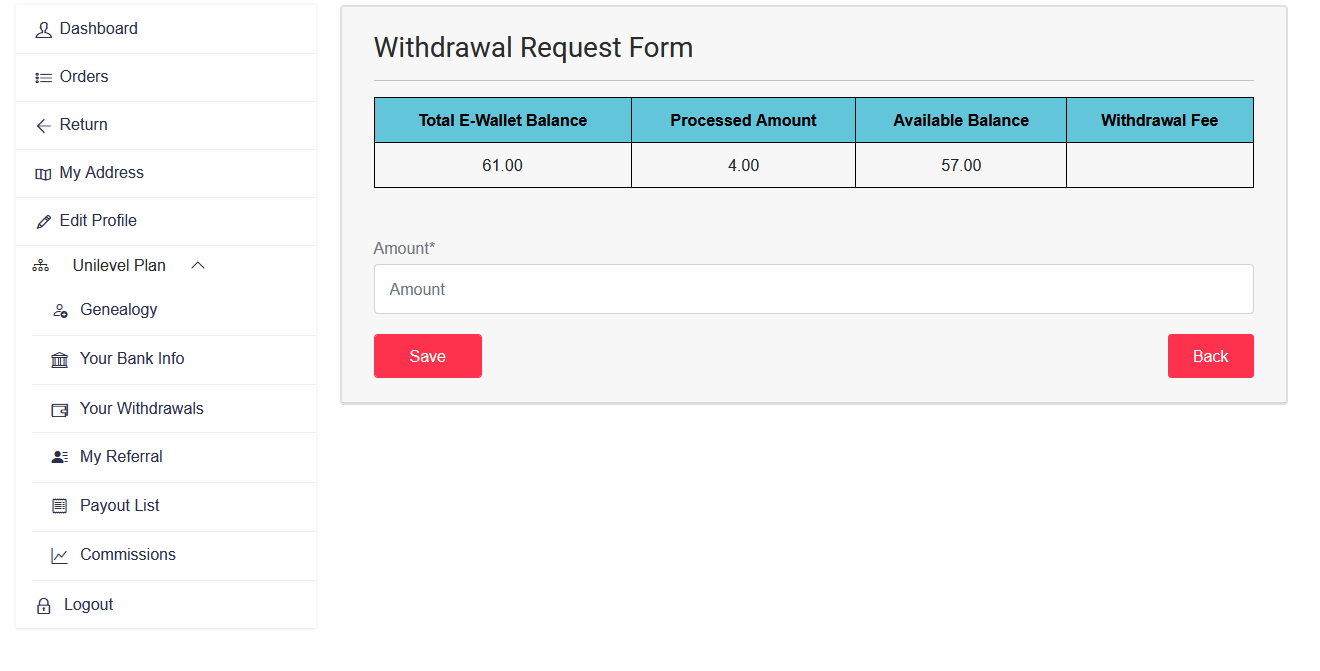The image size is (1320, 671).
Task: Focus the Amount input field
Action: [813, 289]
